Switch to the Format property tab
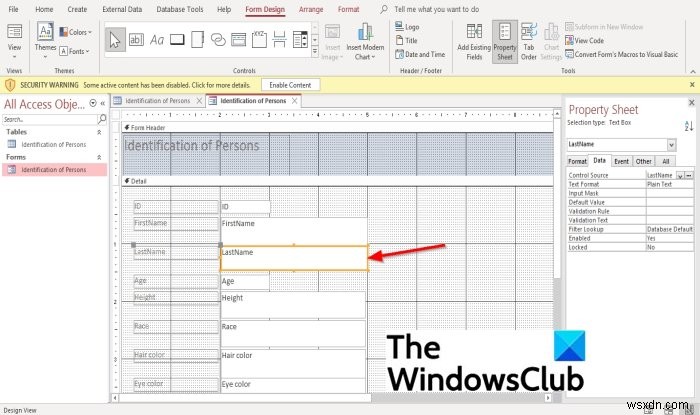 (577, 161)
